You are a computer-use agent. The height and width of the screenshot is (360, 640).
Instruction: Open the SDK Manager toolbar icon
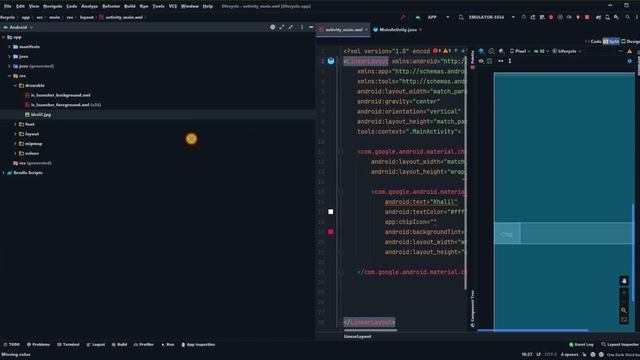pyautogui.click(x=616, y=17)
